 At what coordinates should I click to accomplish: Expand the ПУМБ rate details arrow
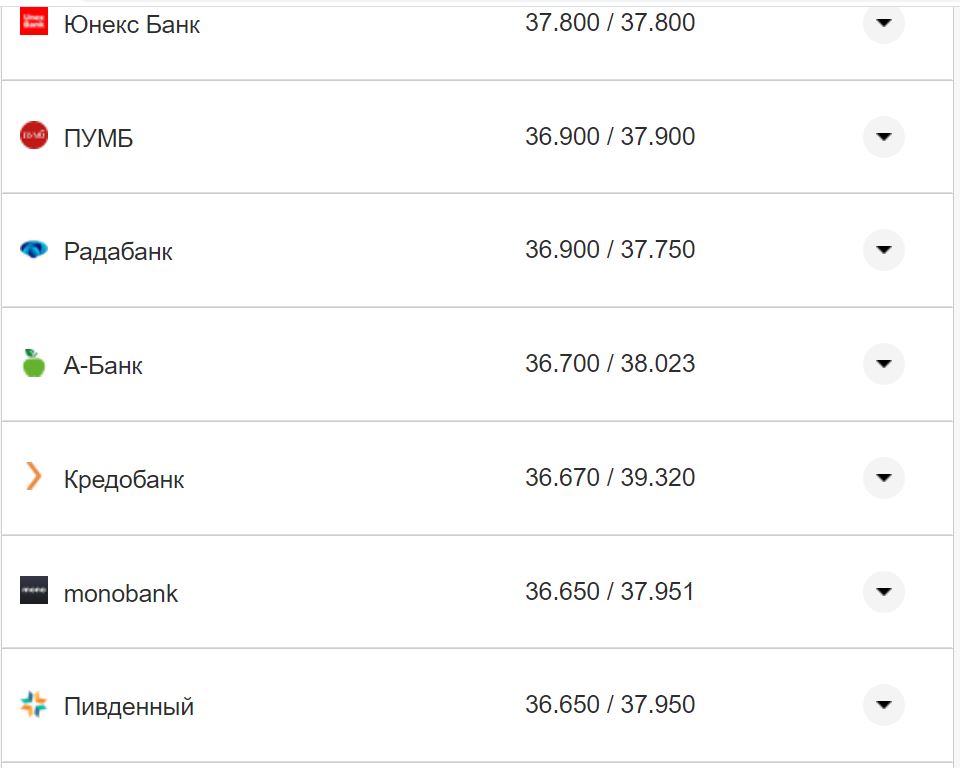(883, 136)
